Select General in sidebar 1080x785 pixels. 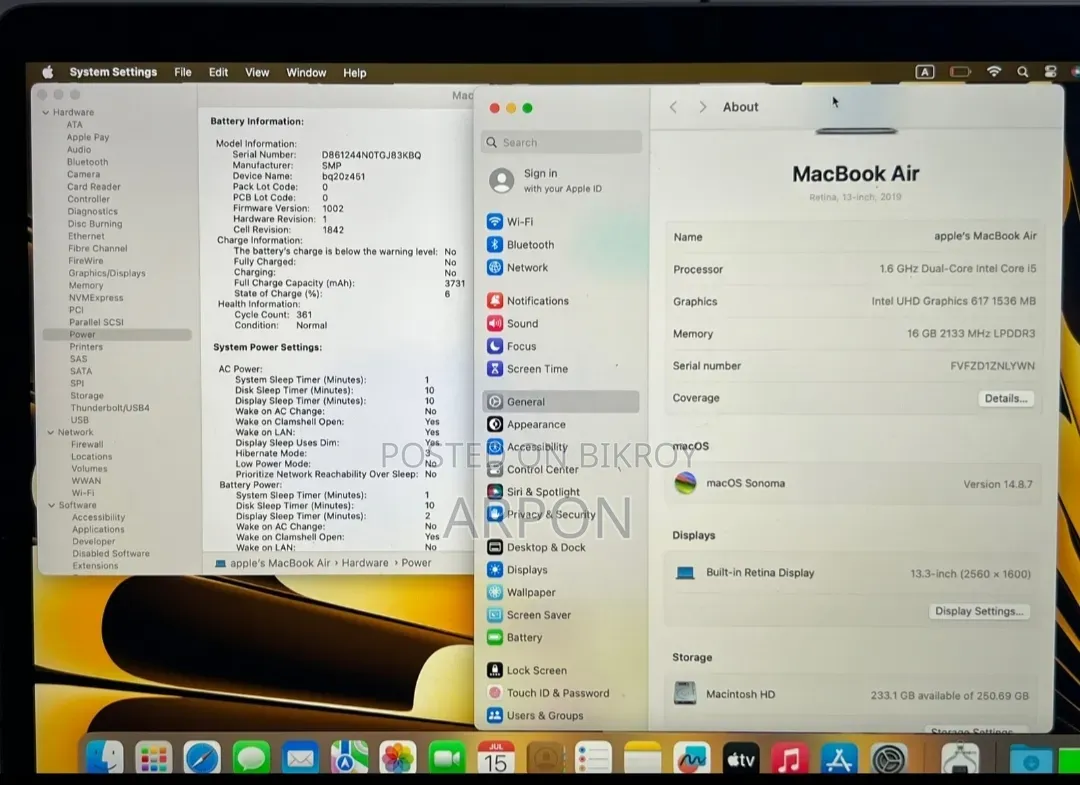(561, 401)
